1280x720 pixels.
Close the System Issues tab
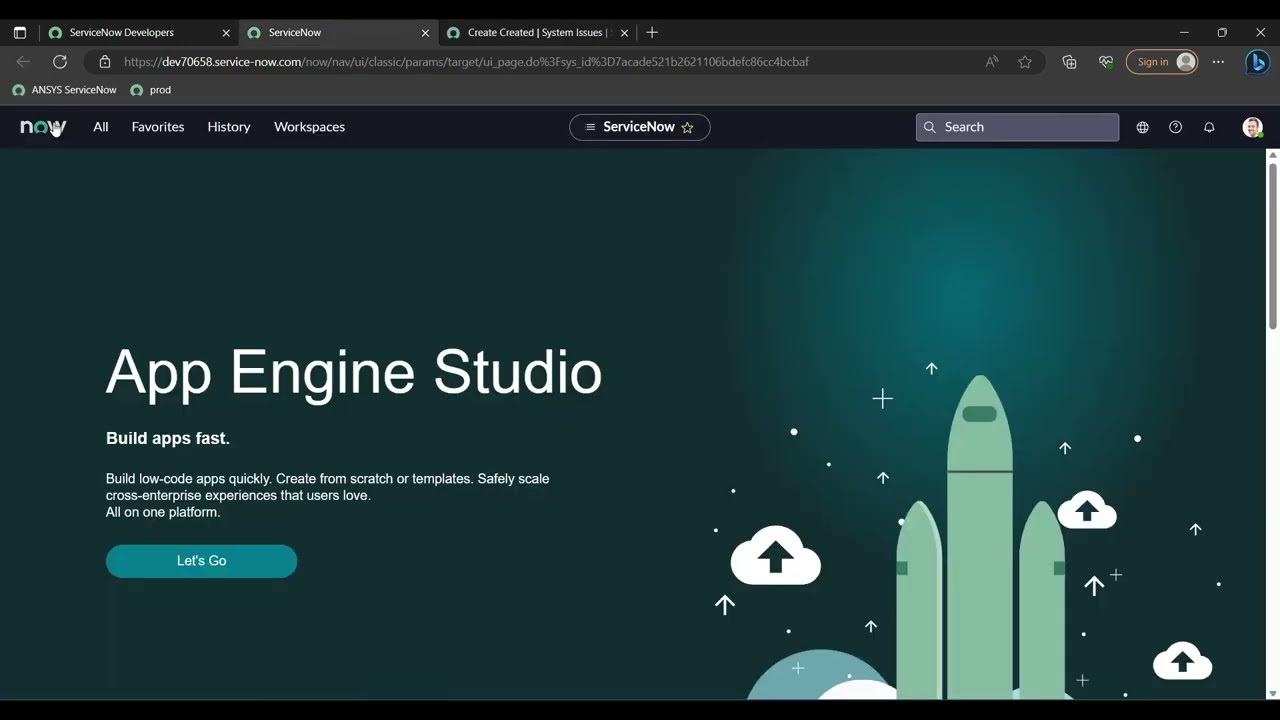tap(625, 33)
